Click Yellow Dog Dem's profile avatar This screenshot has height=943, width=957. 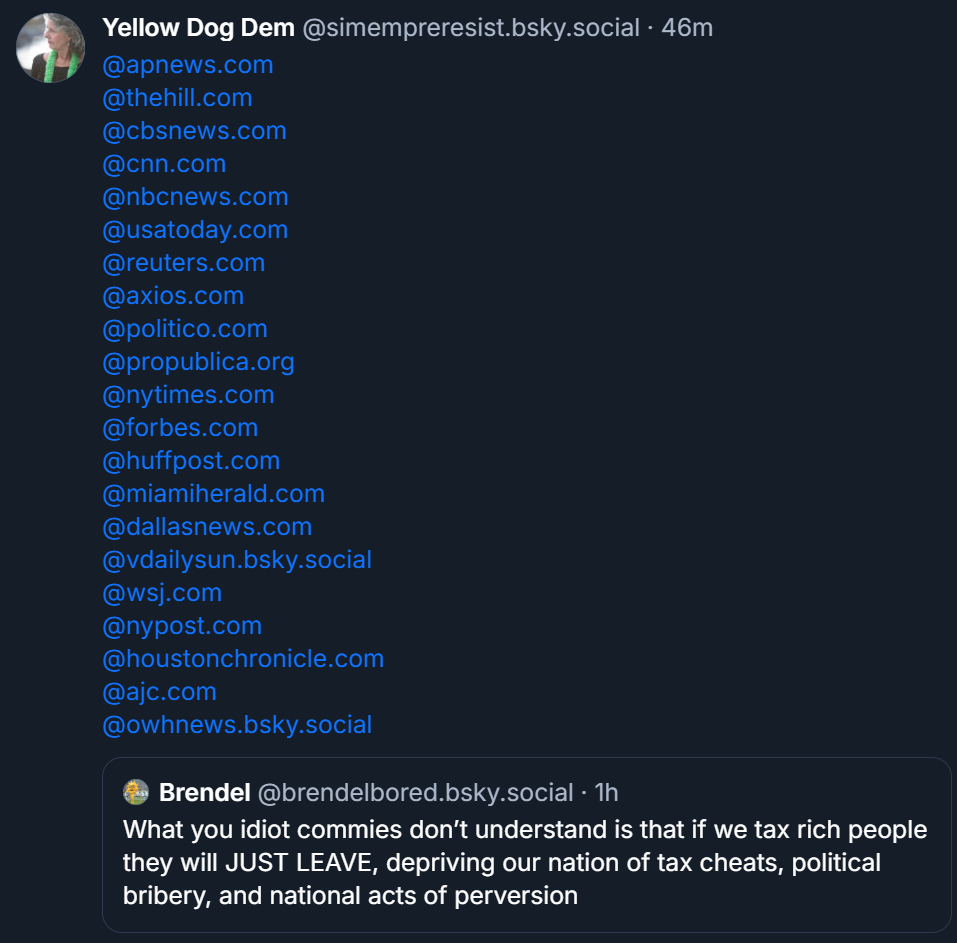[x=50, y=48]
